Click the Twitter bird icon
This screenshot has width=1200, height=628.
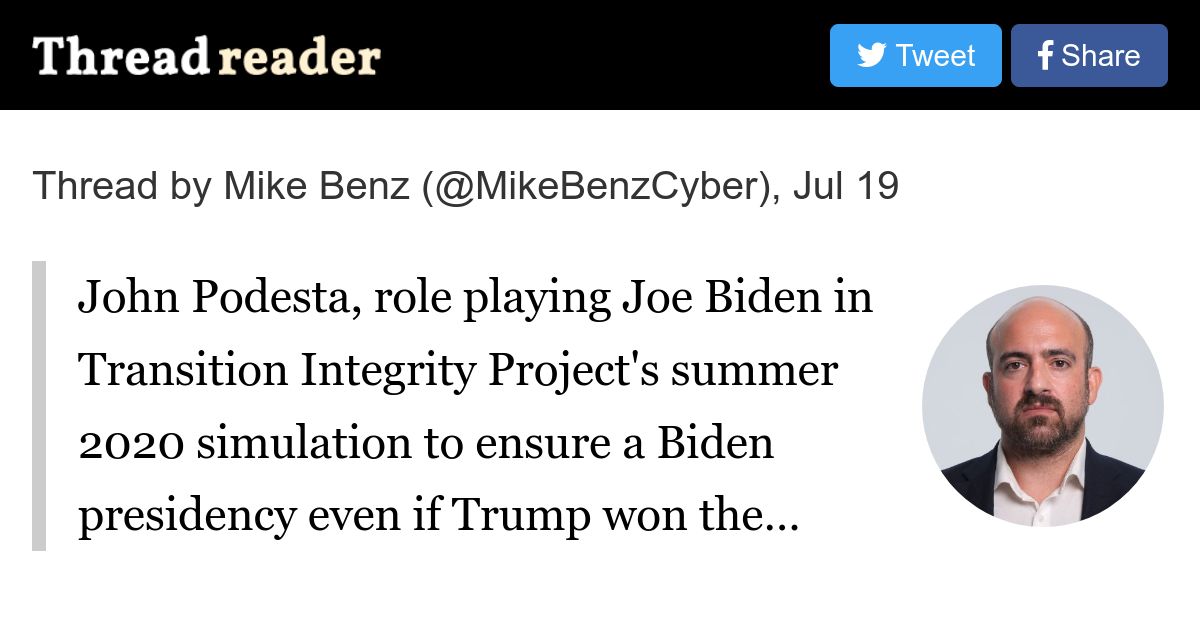[x=871, y=55]
